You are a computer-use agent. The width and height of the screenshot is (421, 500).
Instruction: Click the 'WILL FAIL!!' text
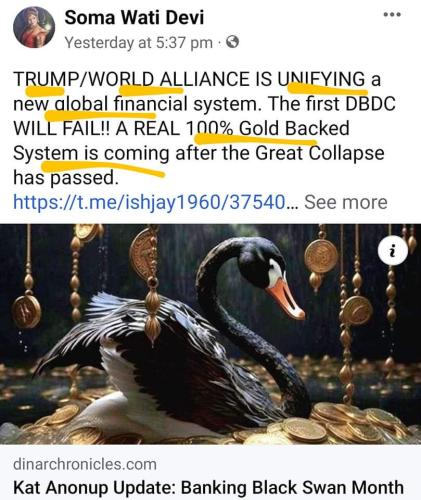(61, 128)
